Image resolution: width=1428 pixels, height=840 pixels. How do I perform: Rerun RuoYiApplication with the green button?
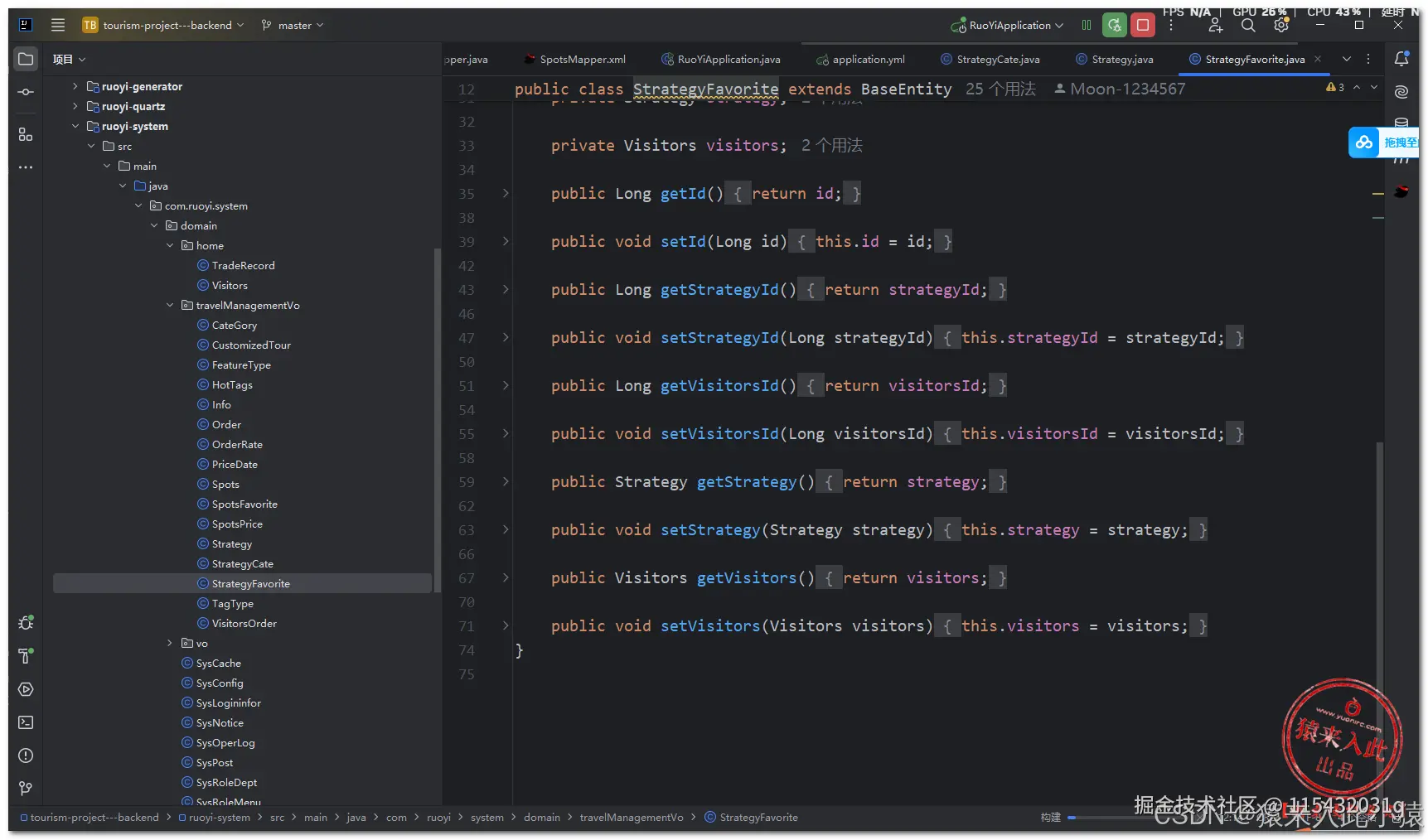point(1115,25)
